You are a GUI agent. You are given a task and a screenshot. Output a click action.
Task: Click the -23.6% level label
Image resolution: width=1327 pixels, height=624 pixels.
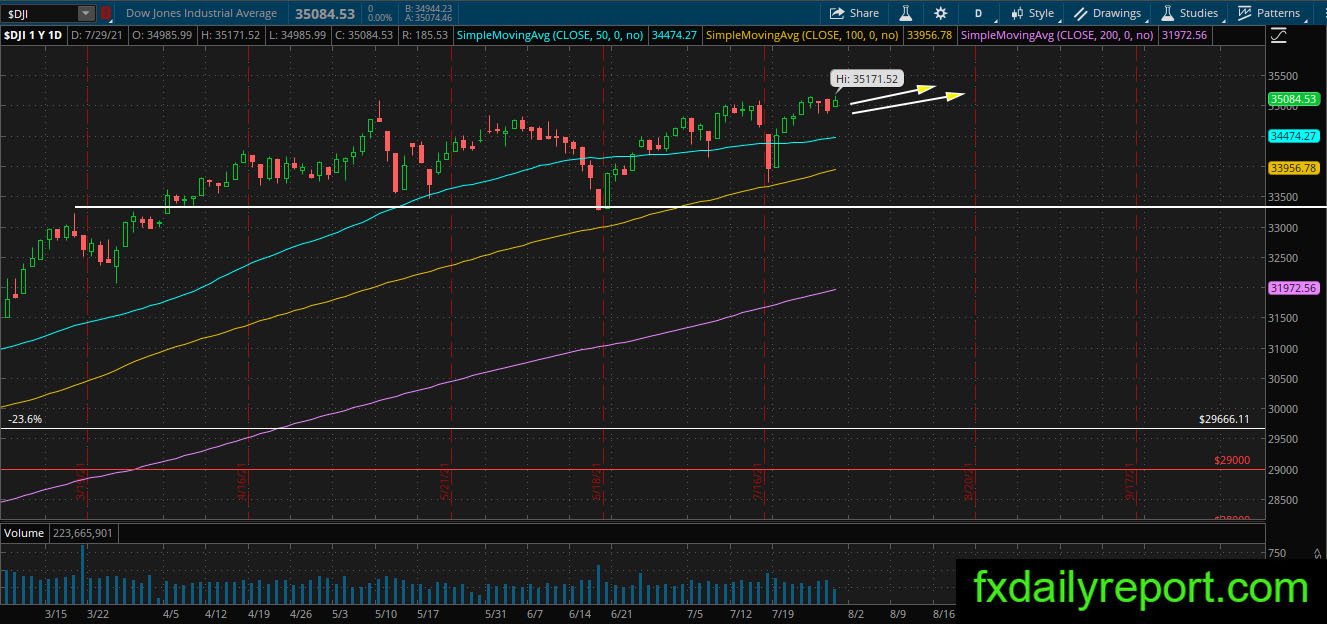click(25, 419)
